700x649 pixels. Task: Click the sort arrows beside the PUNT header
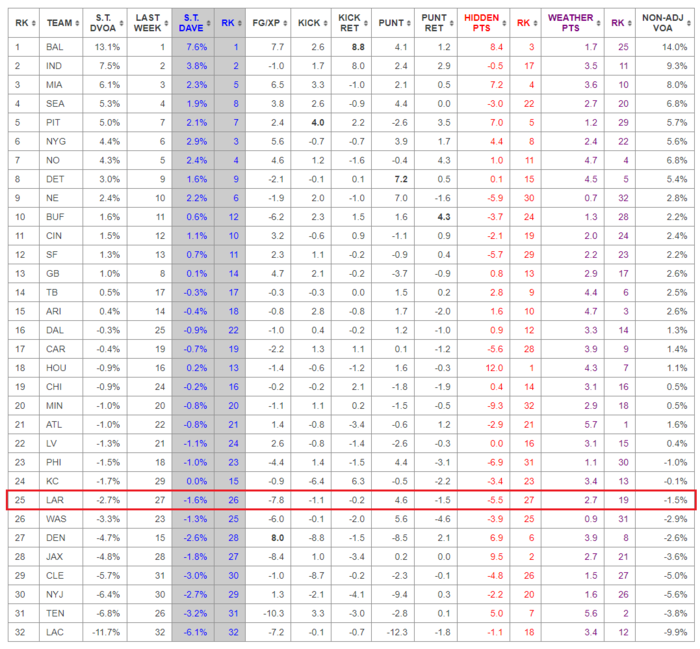[x=408, y=23]
